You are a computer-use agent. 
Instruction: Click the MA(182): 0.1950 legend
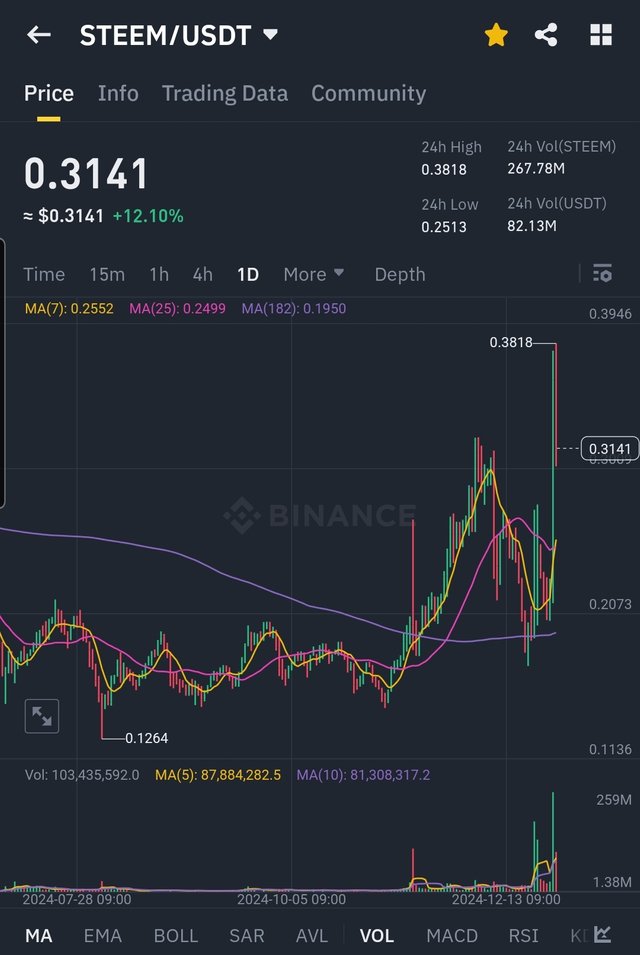(x=294, y=308)
